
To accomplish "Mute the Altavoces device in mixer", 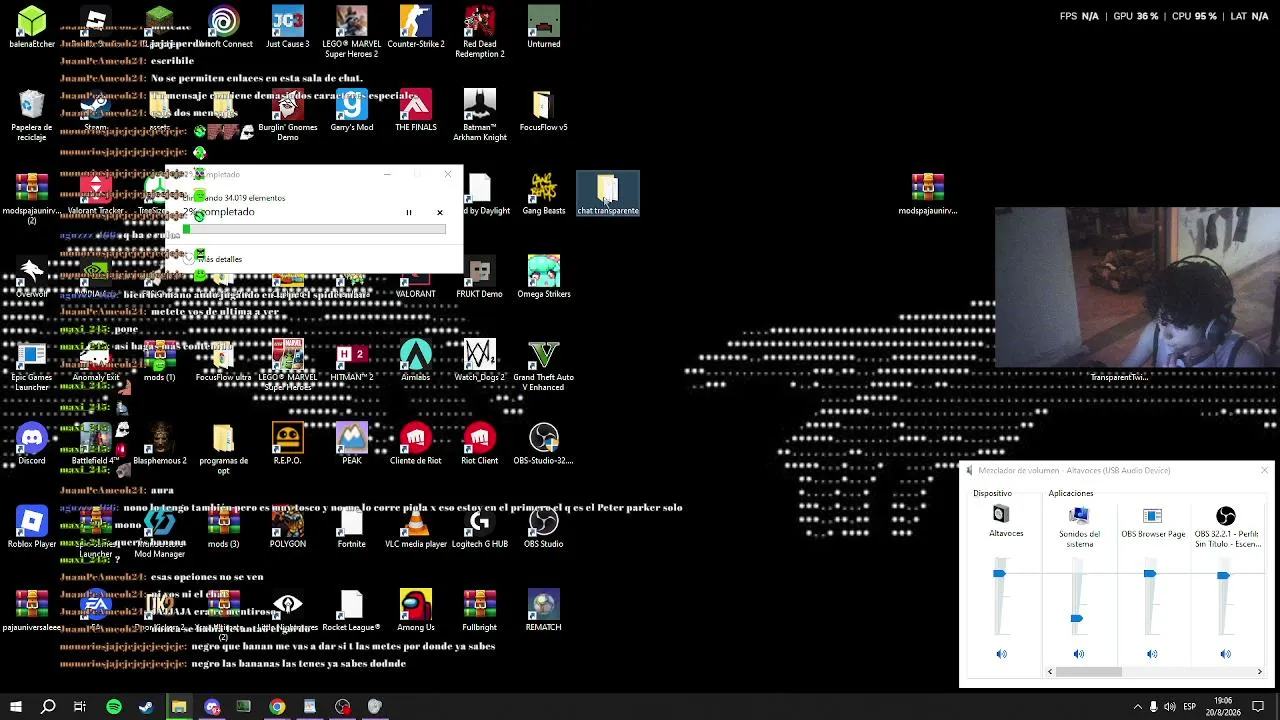I will 1002,654.
